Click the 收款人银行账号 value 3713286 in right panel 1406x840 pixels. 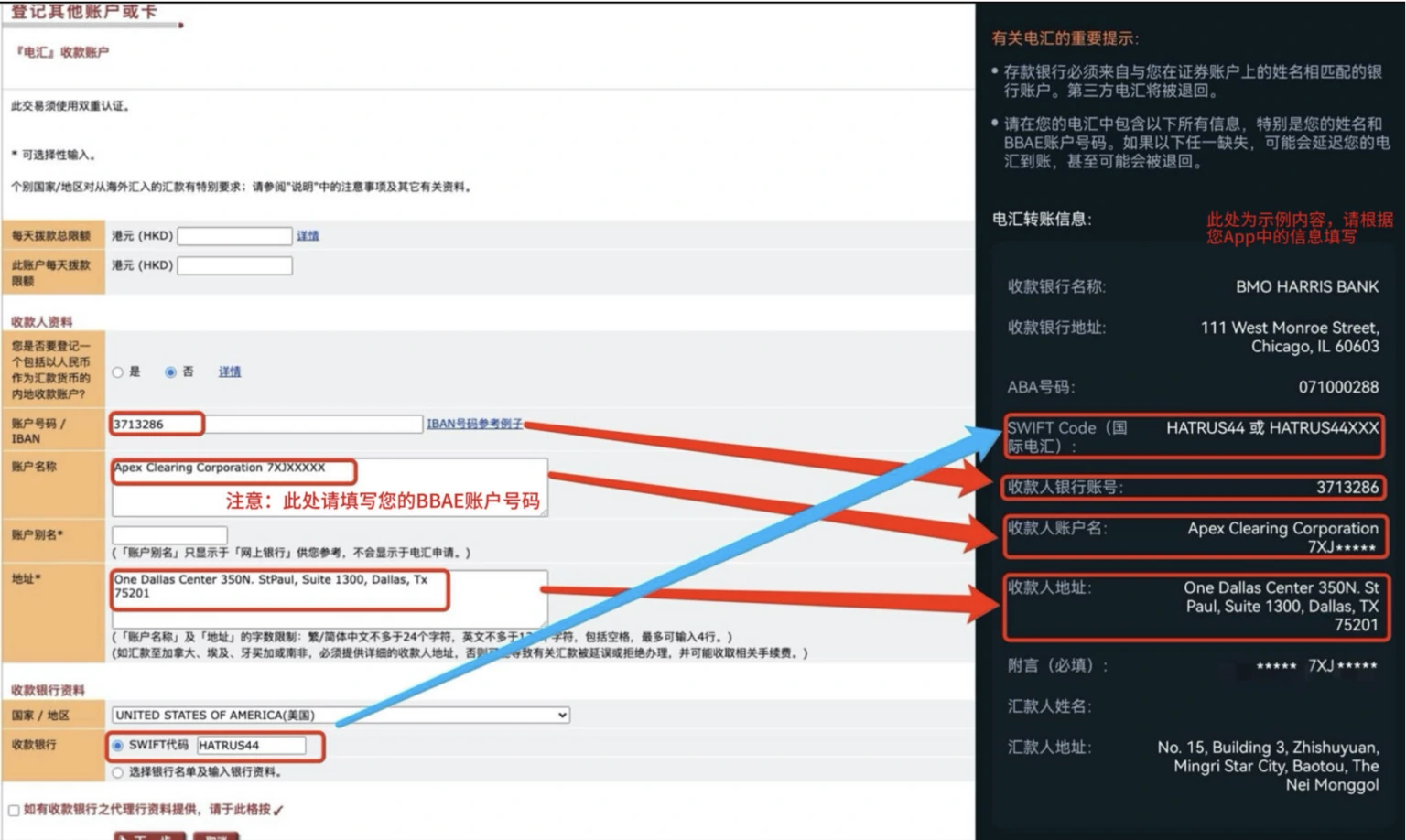[x=1347, y=488]
